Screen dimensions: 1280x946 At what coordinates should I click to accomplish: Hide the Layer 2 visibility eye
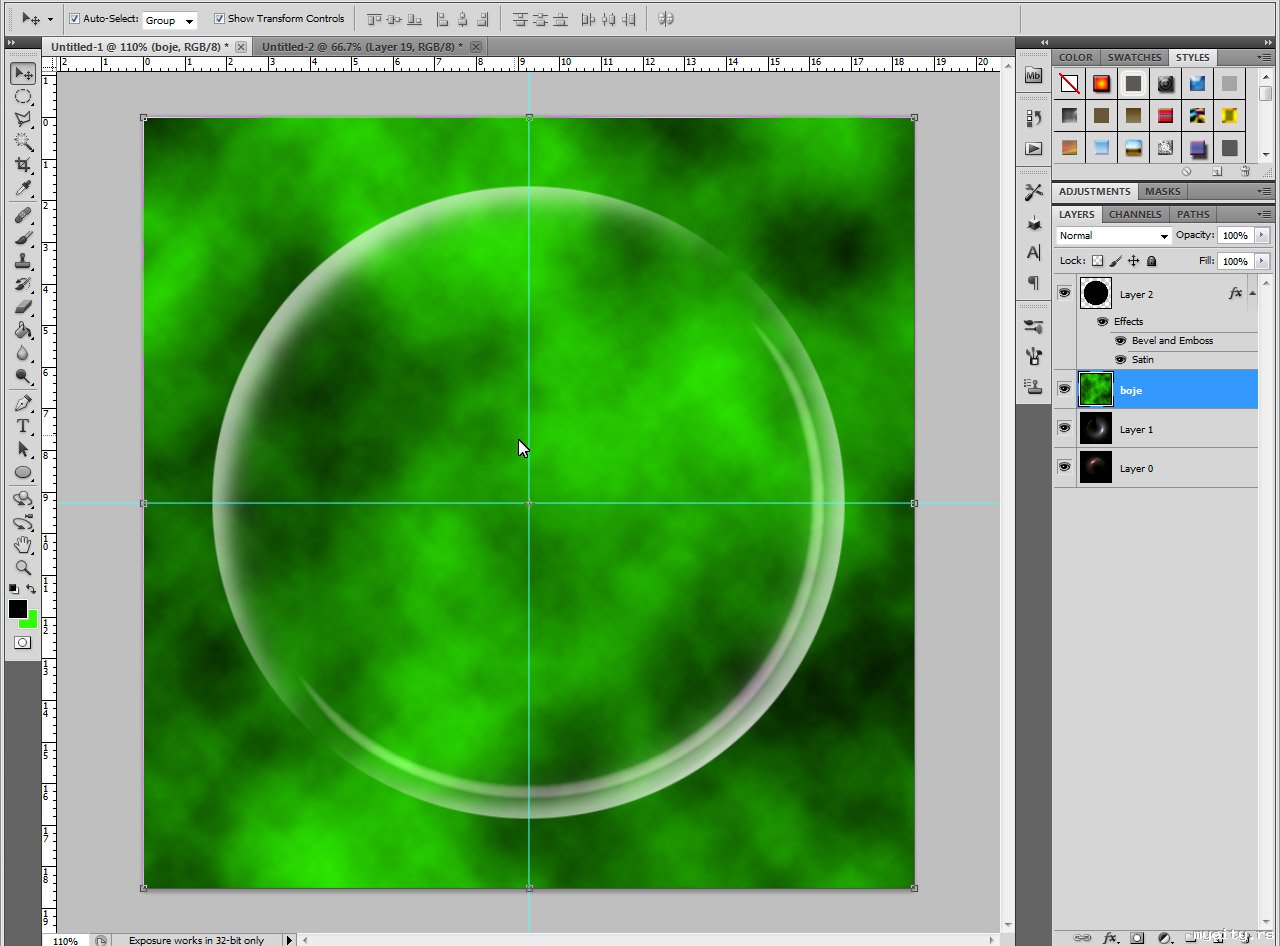point(1064,293)
